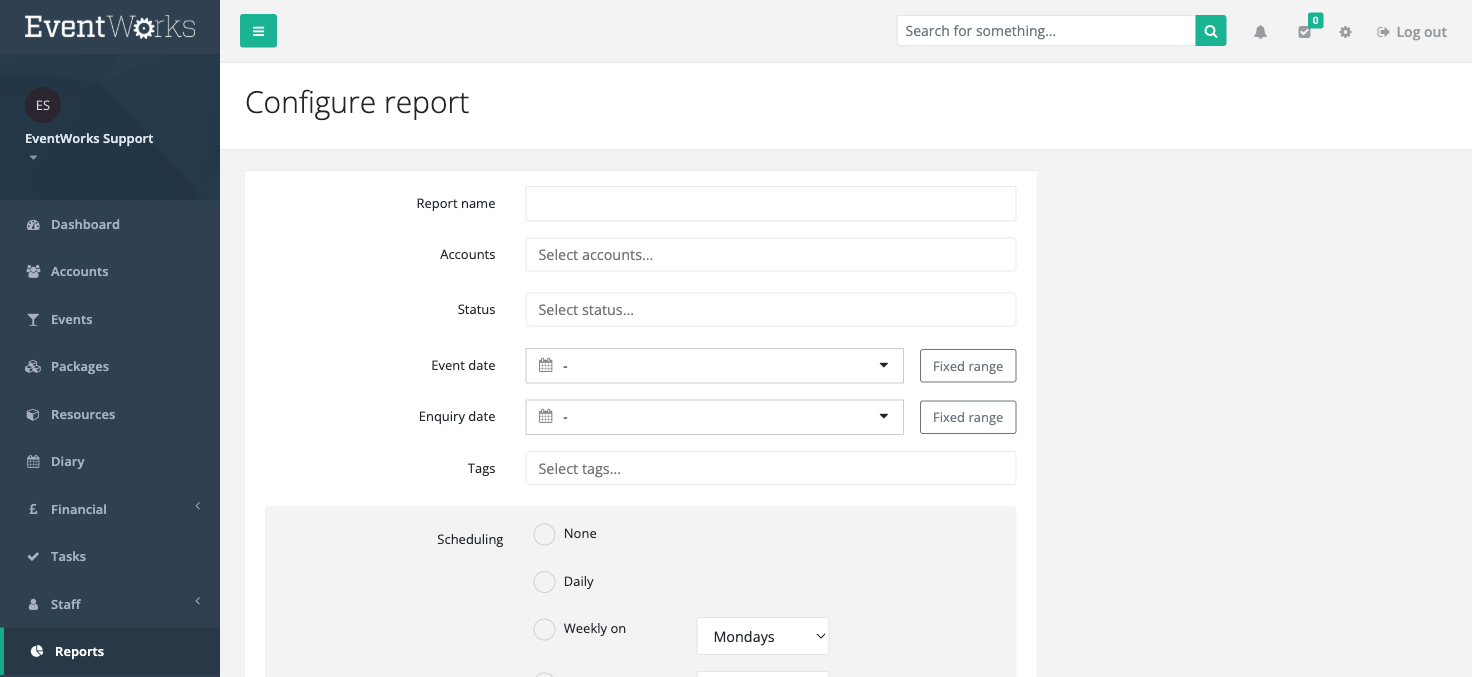
Task: Expand the user menu caret under EventWorks Support
Action: pyautogui.click(x=33, y=158)
